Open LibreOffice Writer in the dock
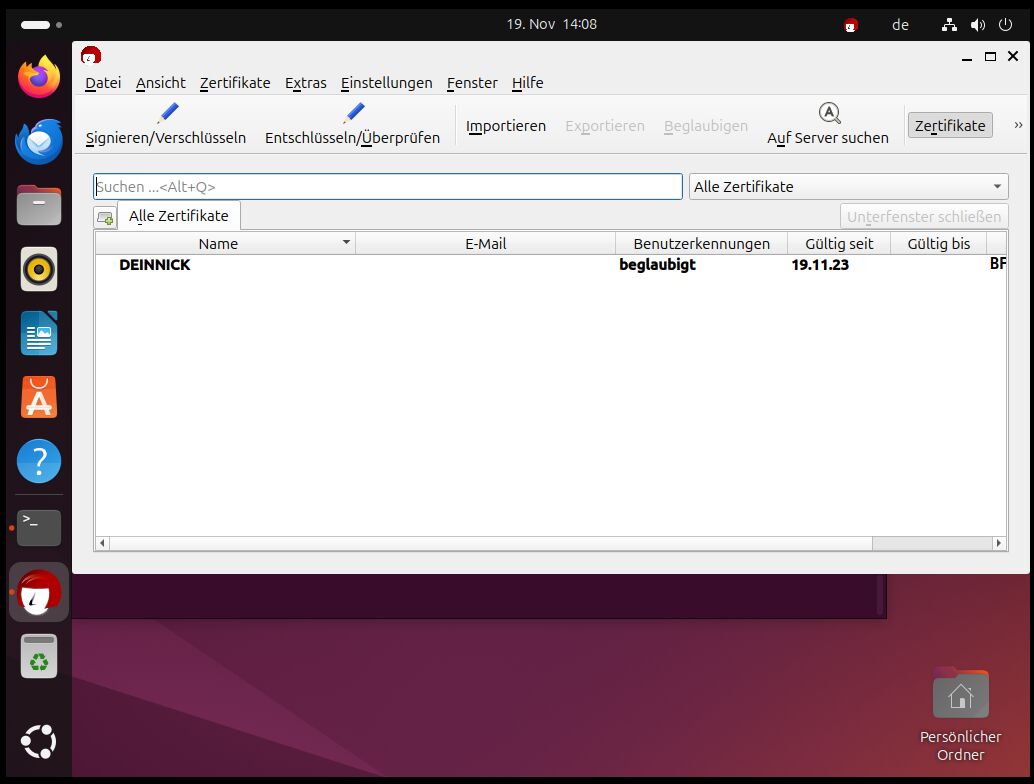The width and height of the screenshot is (1034, 784). tap(39, 334)
